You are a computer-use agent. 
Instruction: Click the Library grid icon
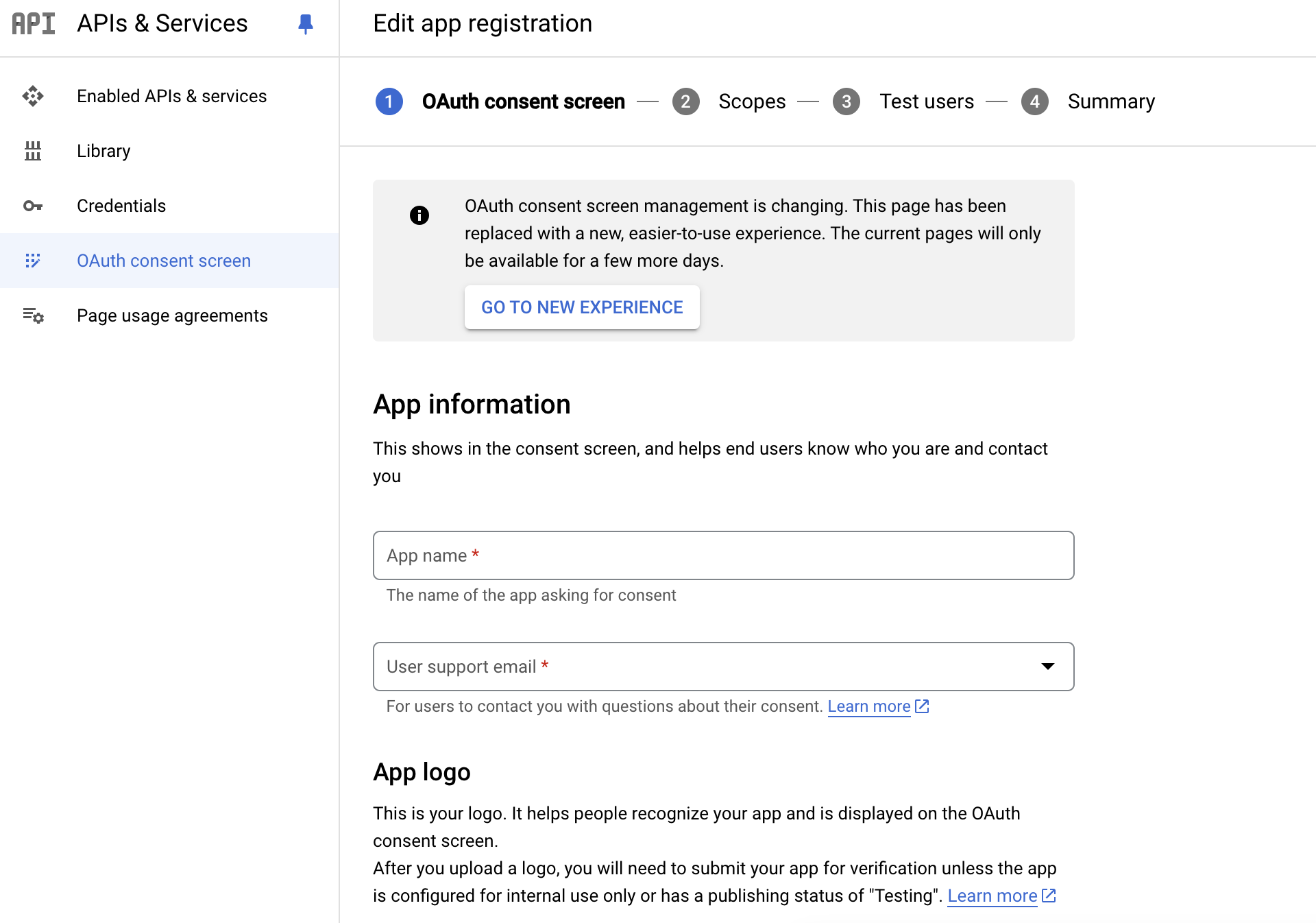point(33,151)
